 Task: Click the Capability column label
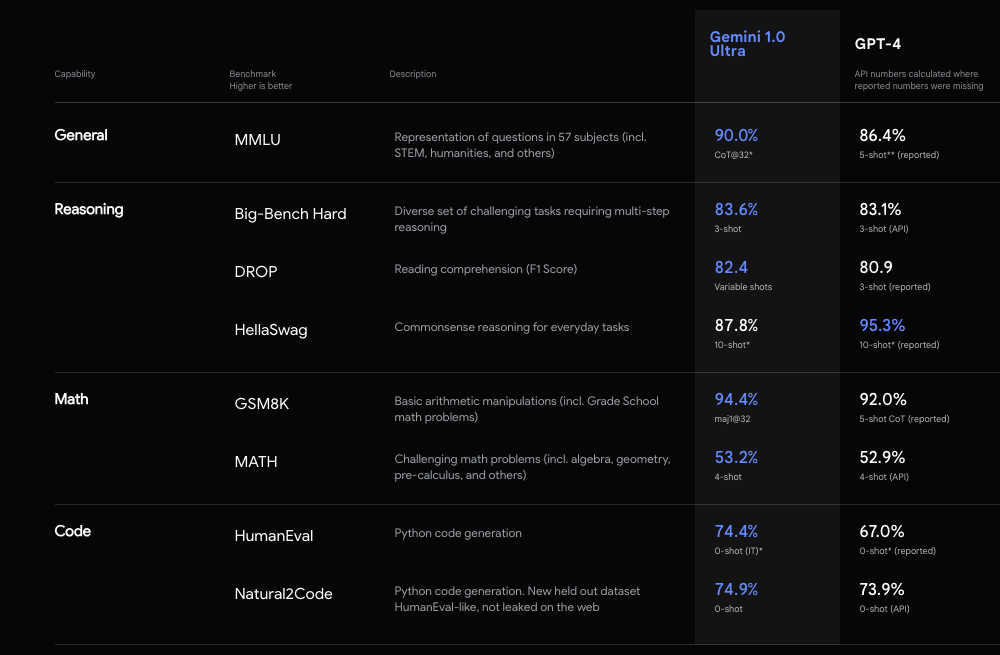[75, 74]
